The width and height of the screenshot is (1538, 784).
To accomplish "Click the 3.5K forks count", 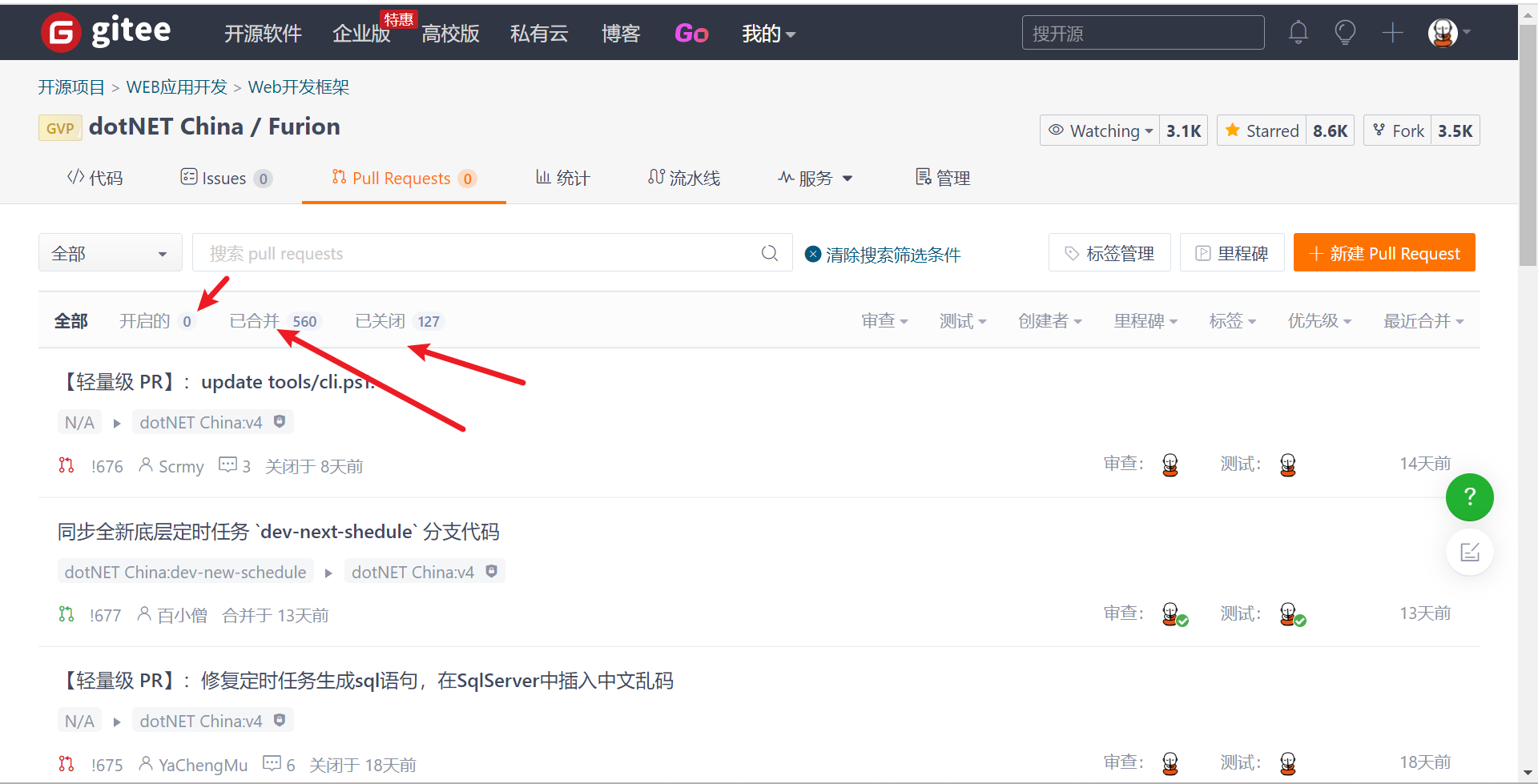I will pos(1455,131).
